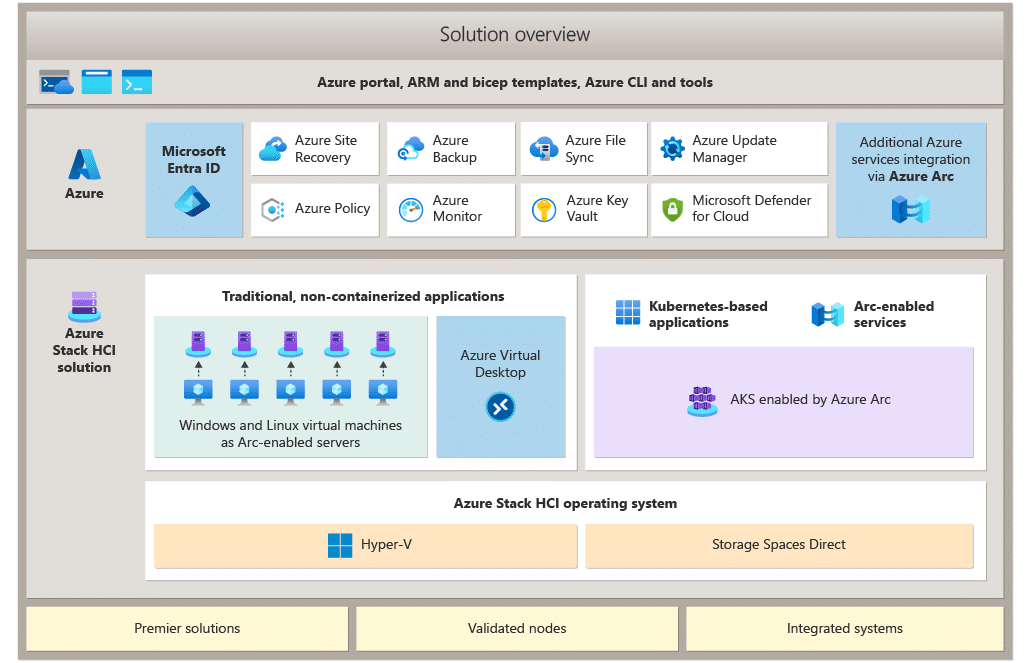Screen dimensions: 1030x663
Task: Click the Azure Cloud Shell icon
Action: pyautogui.click(x=56, y=82)
